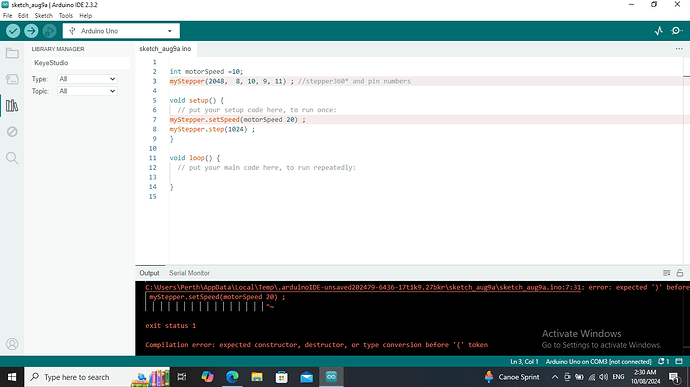Viewport: 690px width, 387px height.
Task: Click line 8 myStepper.step(1024)
Action: (x=212, y=129)
